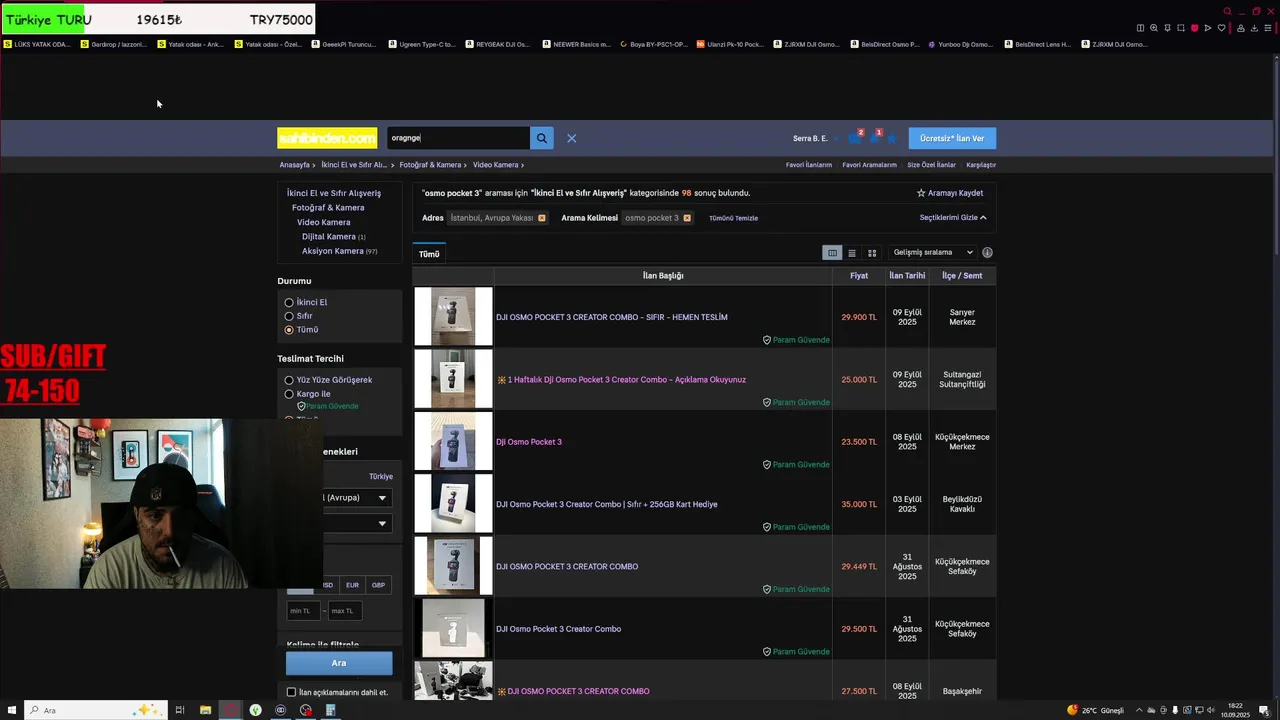Click the blue search magnifier button
Image resolution: width=1280 pixels, height=720 pixels.
pyautogui.click(x=541, y=138)
